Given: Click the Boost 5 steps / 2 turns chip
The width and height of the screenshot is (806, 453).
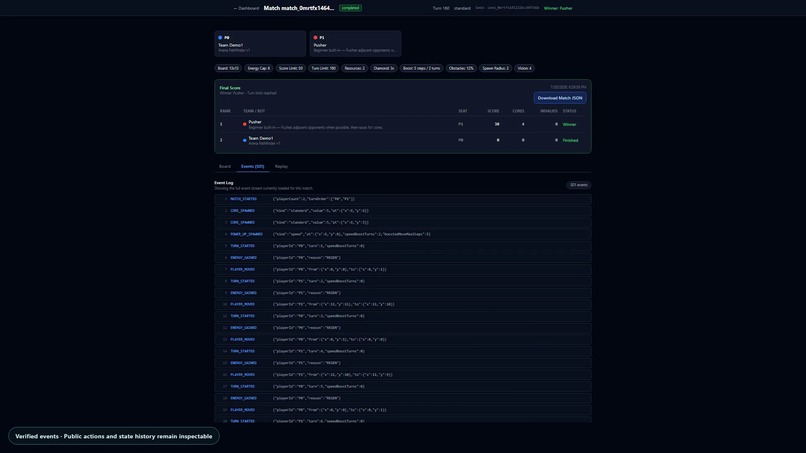Looking at the screenshot, I should pos(421,68).
